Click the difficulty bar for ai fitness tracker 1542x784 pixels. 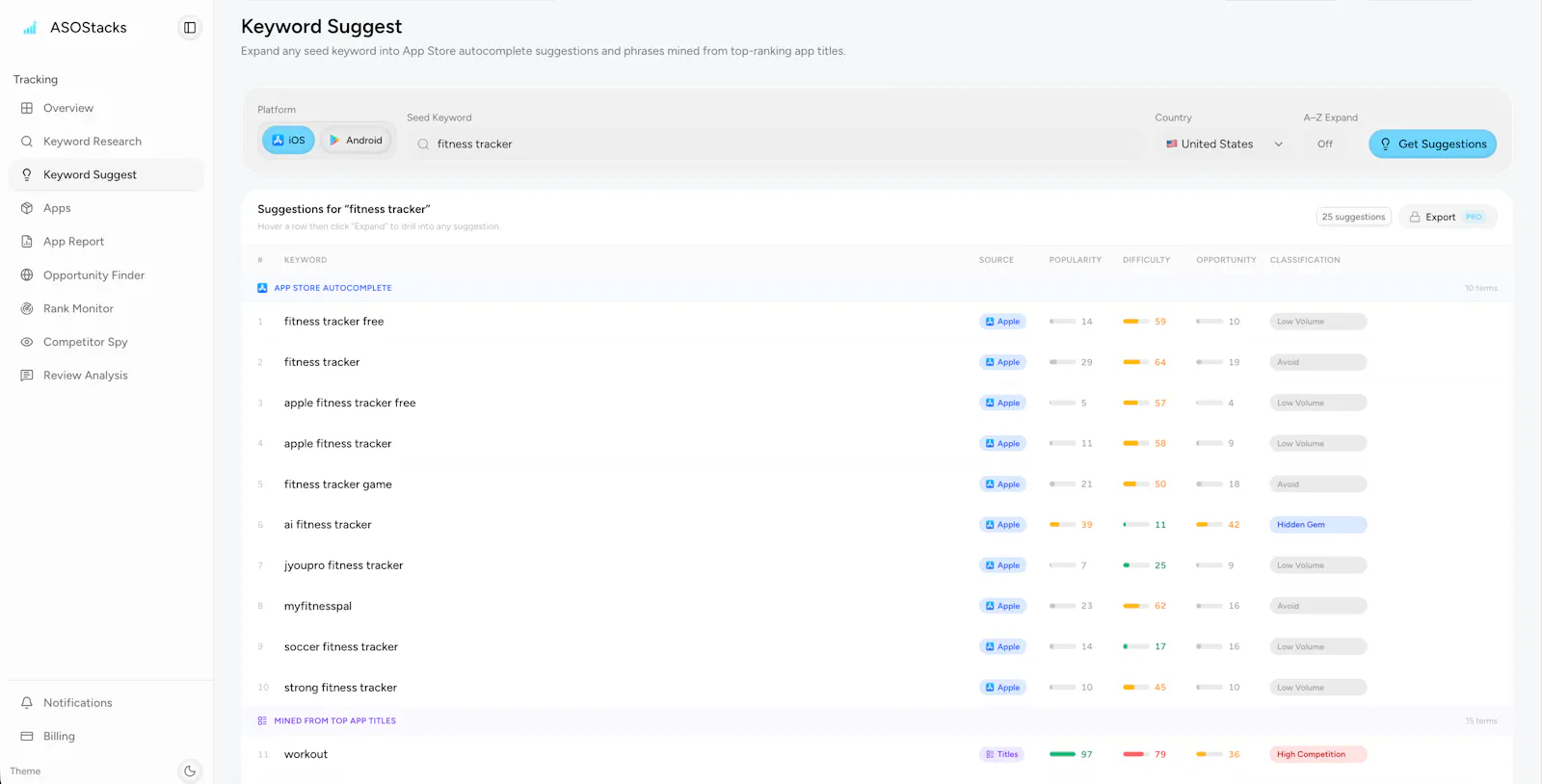click(1135, 525)
